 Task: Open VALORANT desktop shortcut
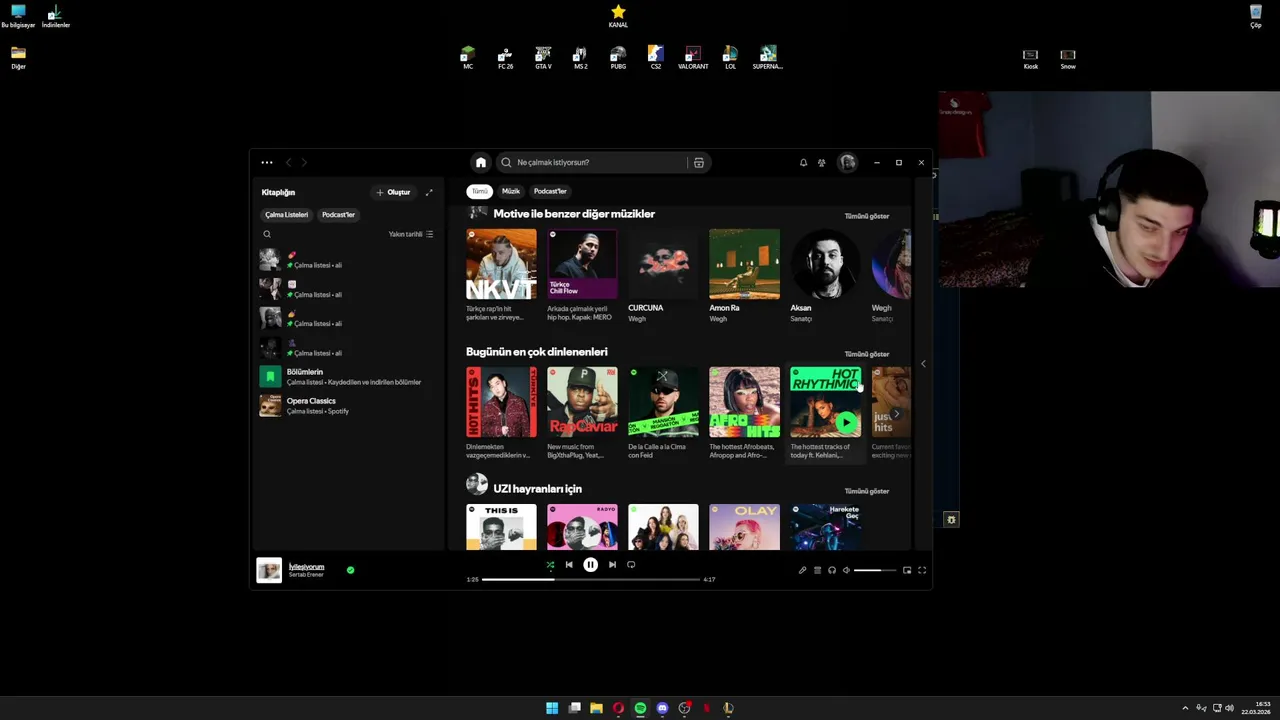(693, 58)
